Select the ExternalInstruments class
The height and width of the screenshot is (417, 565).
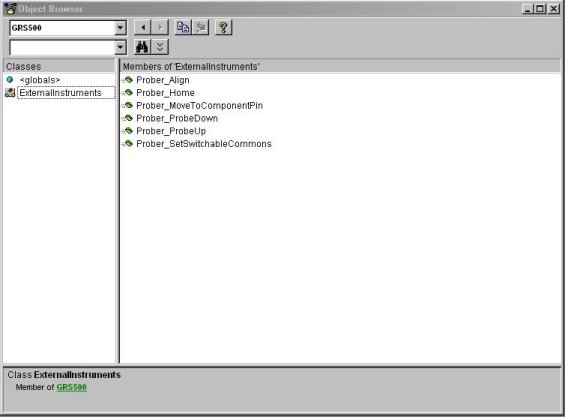click(x=60, y=93)
